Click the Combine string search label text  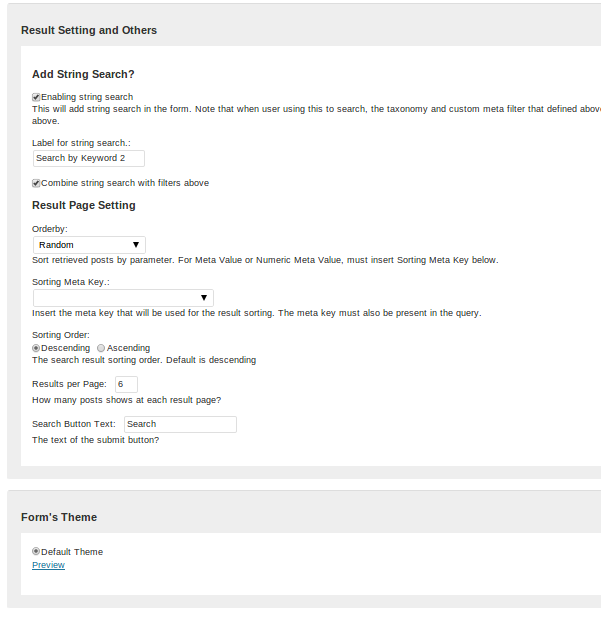pyautogui.click(x=125, y=183)
